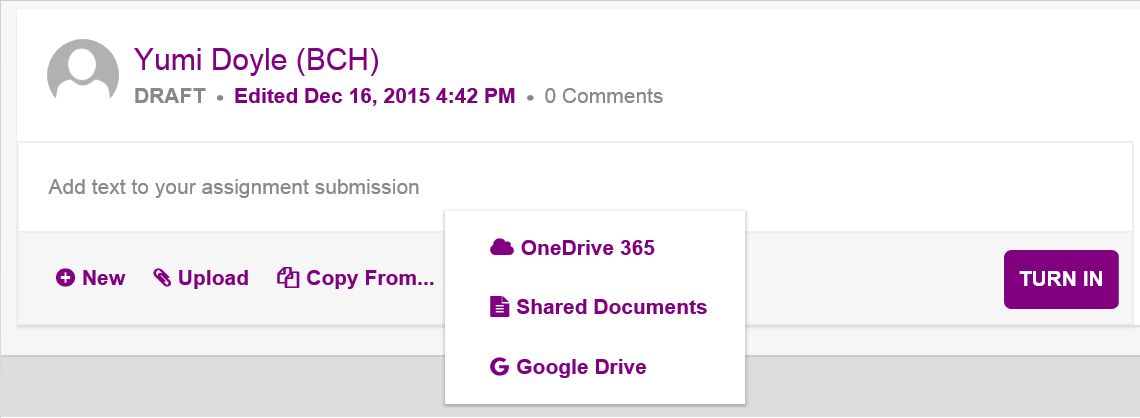Viewport: 1140px width, 418px height.
Task: Choose Shared Documents from the menu
Action: (x=611, y=307)
